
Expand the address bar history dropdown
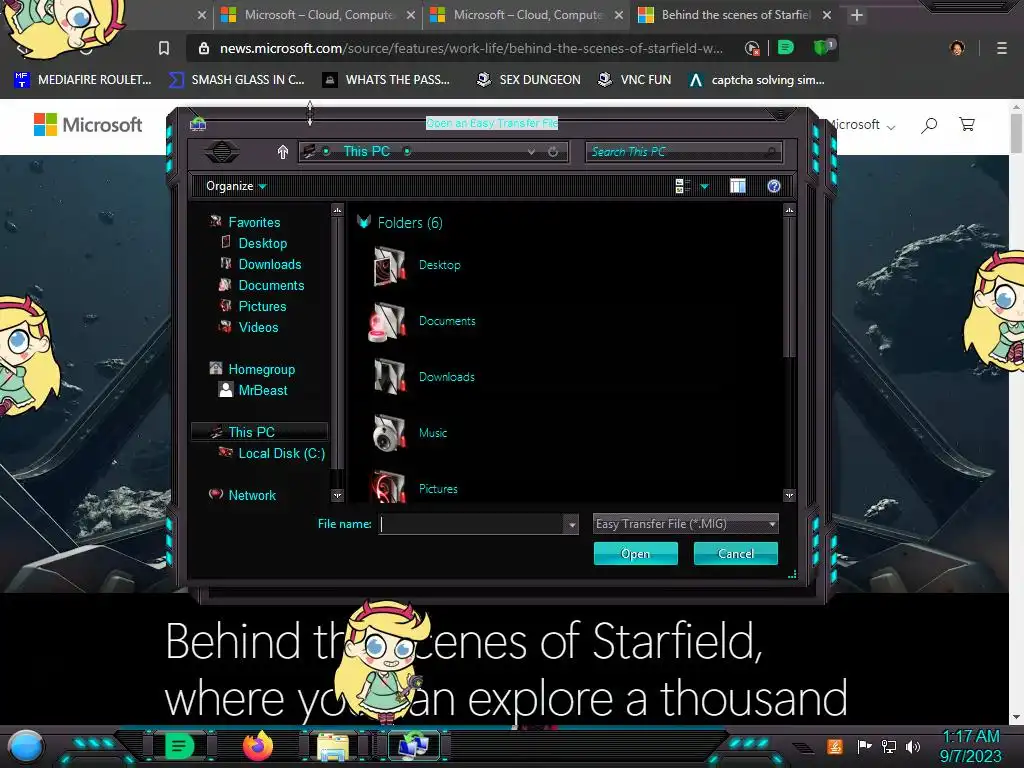click(531, 152)
